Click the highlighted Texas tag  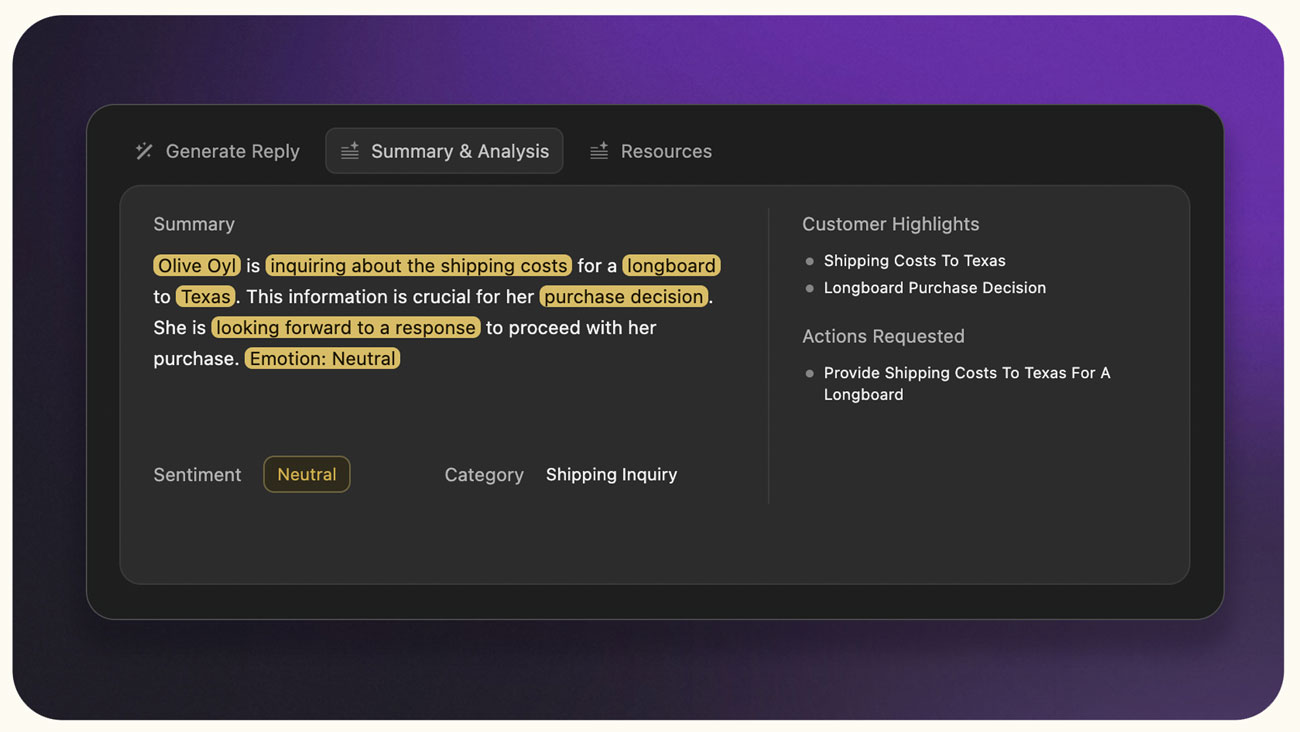coord(206,297)
